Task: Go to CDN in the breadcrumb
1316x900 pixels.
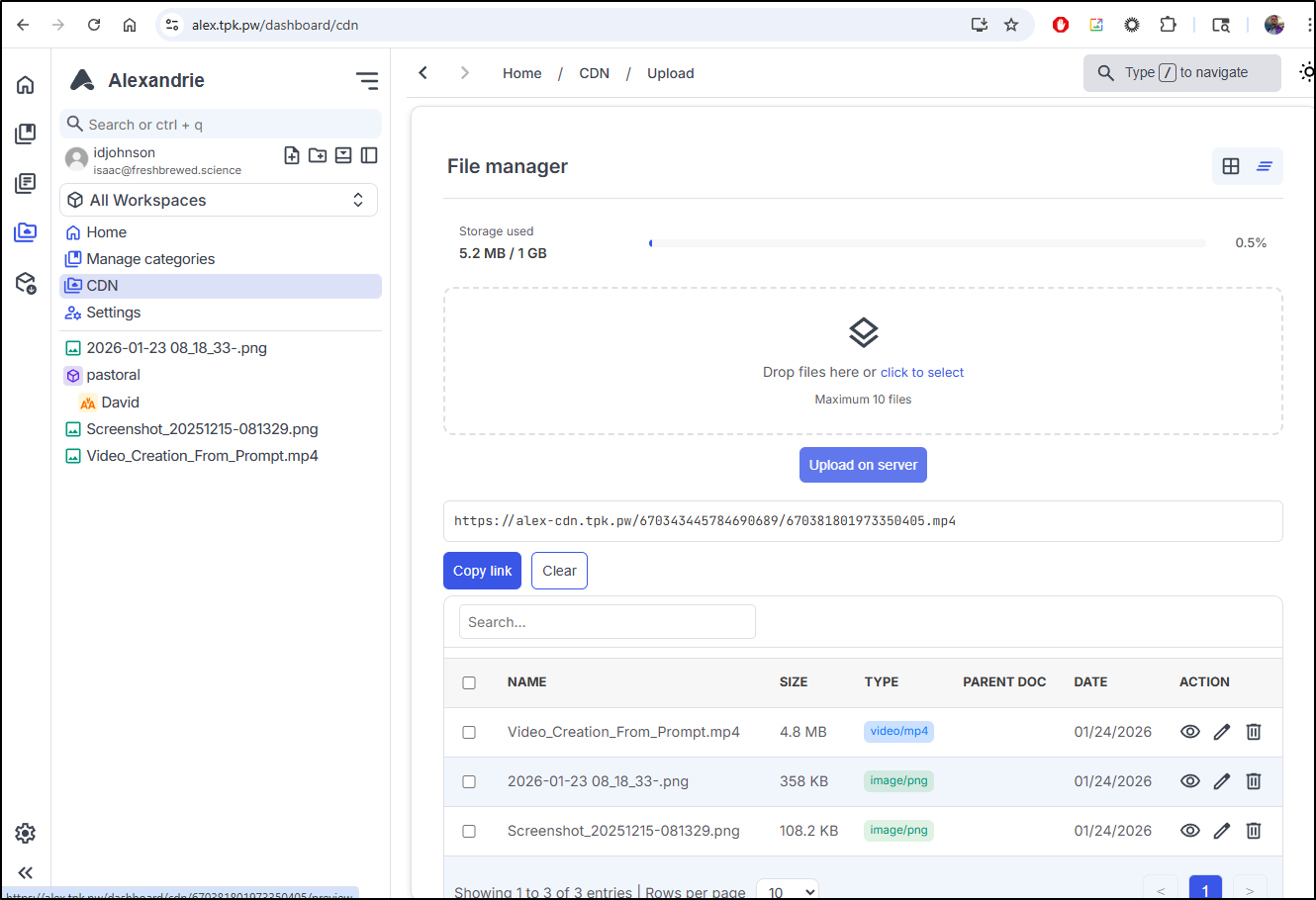Action: click(x=594, y=73)
